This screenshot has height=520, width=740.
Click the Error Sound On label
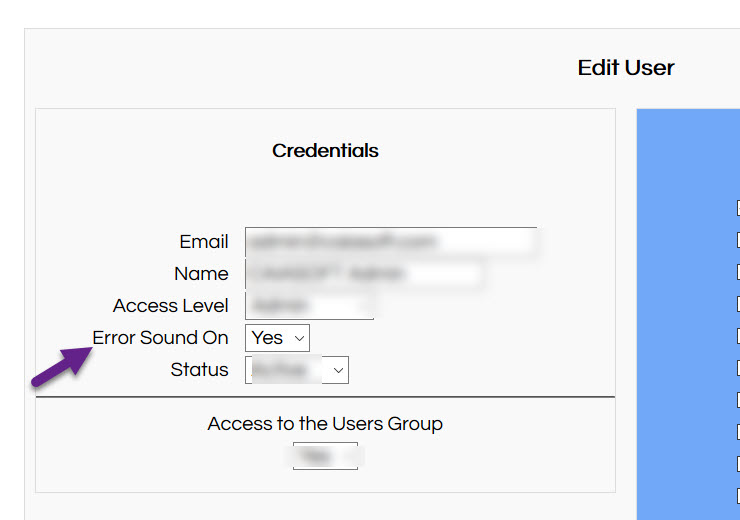click(x=160, y=338)
